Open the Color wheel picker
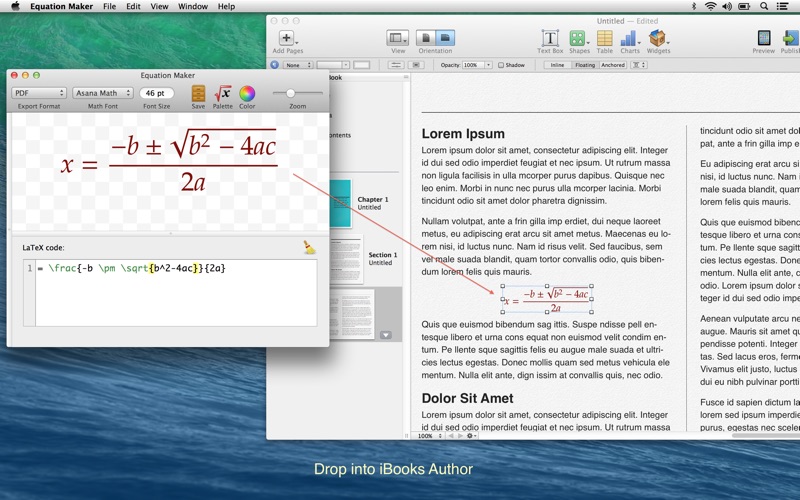 pos(247,93)
